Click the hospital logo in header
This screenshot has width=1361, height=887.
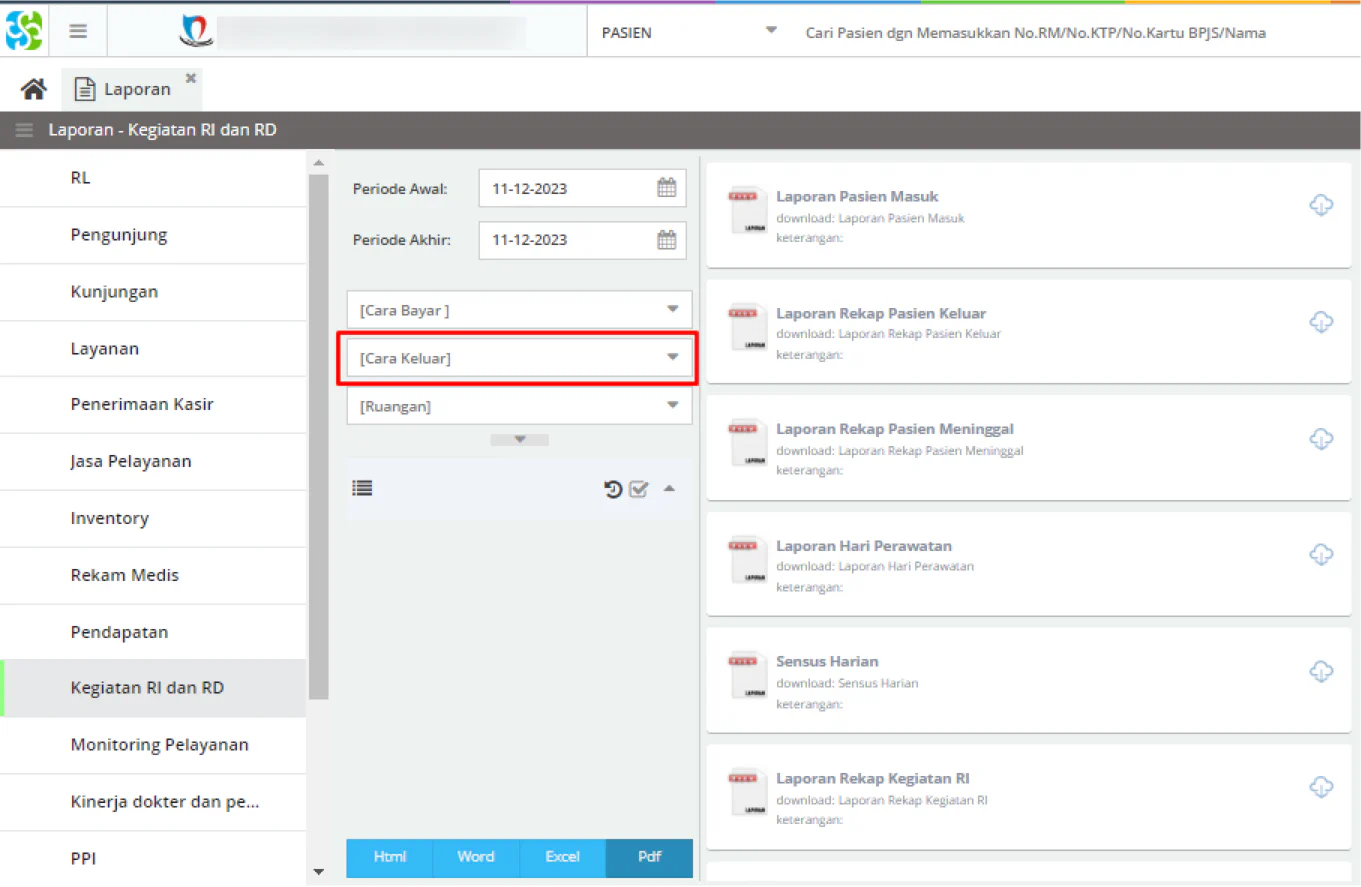point(196,31)
